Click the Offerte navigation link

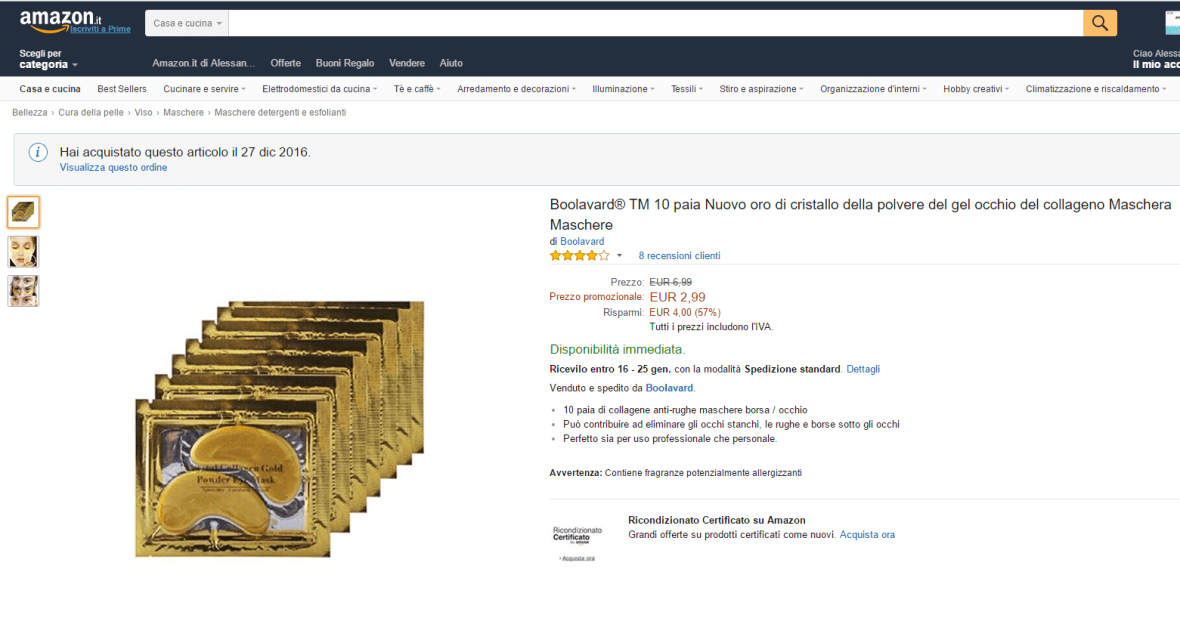coord(285,63)
